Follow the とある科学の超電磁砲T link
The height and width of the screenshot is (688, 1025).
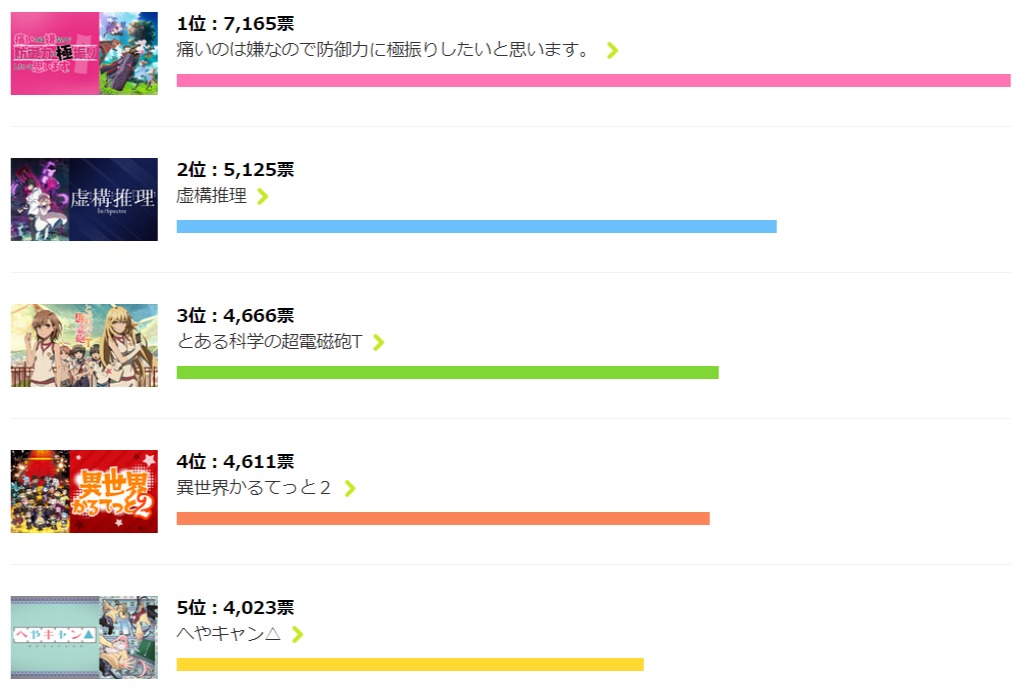pyautogui.click(x=269, y=342)
